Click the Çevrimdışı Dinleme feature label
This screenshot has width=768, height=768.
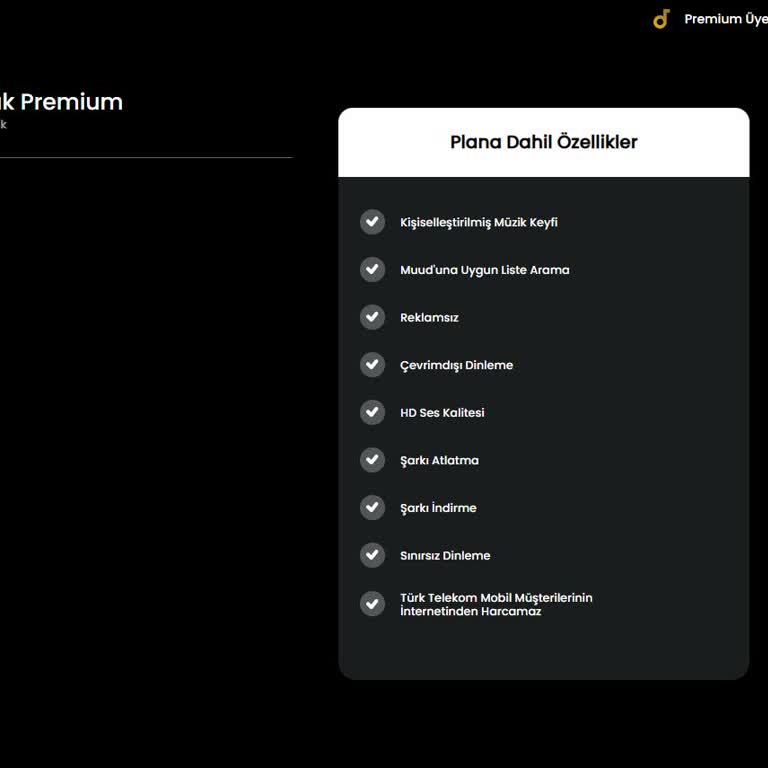pyautogui.click(x=456, y=365)
